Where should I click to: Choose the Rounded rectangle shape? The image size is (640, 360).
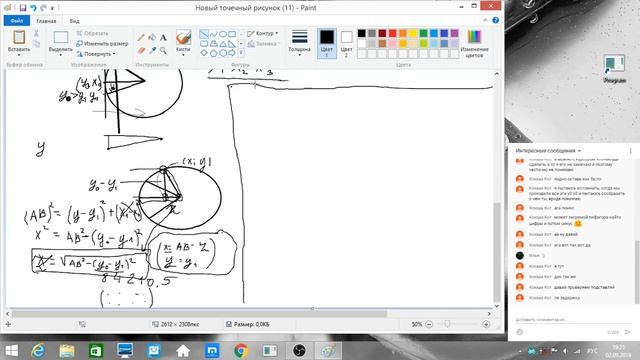pyautogui.click(x=204, y=43)
